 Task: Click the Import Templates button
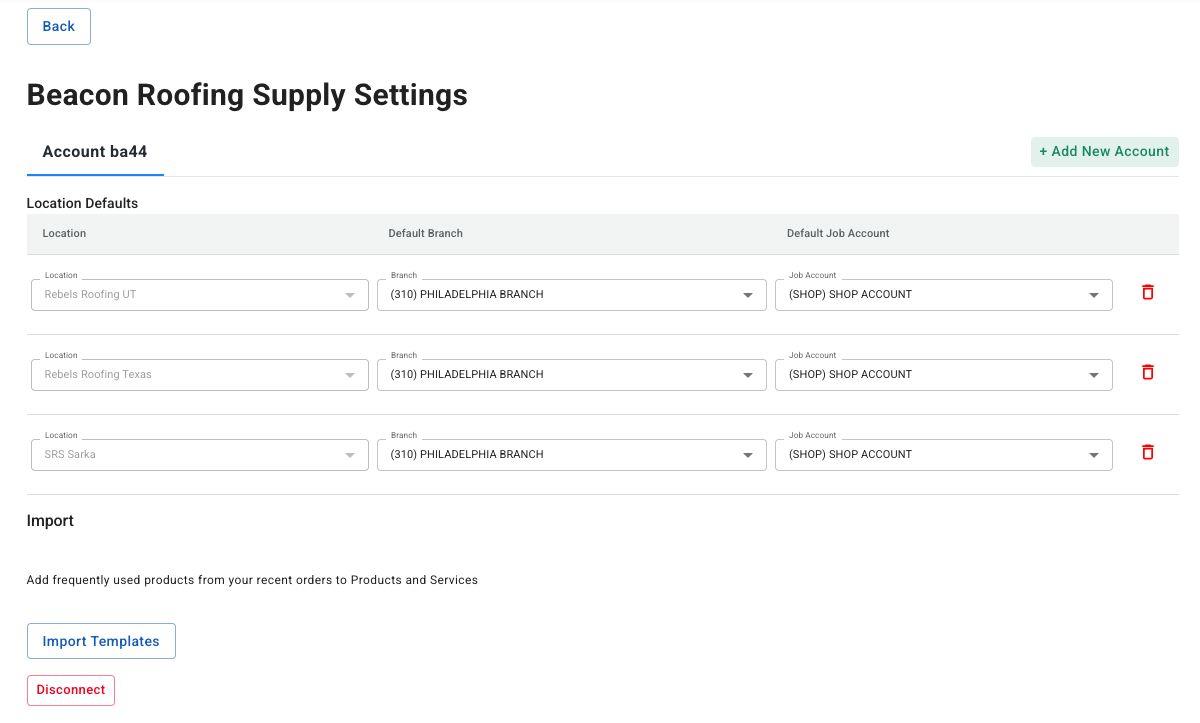(101, 641)
